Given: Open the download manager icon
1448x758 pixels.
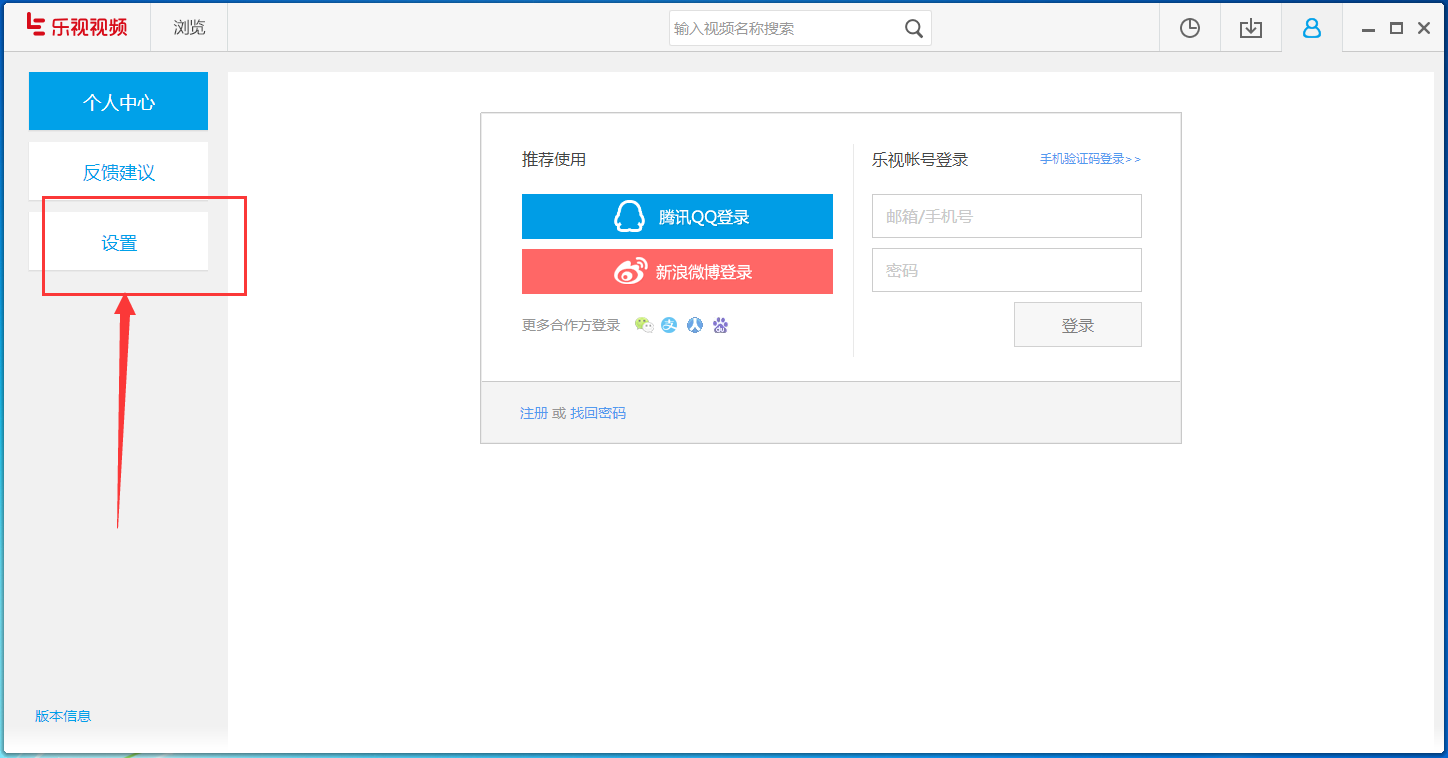Looking at the screenshot, I should click(x=1250, y=27).
